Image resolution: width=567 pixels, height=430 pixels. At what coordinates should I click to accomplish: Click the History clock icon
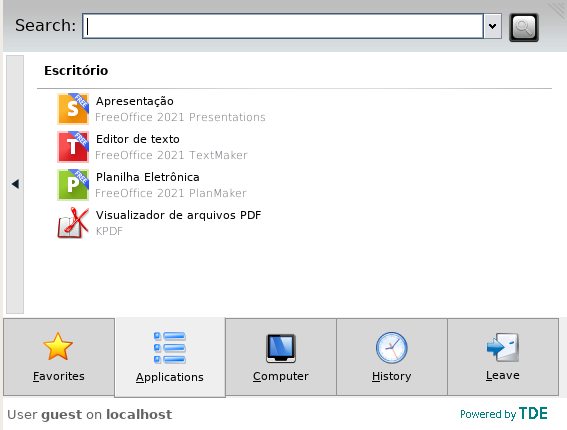point(392,348)
